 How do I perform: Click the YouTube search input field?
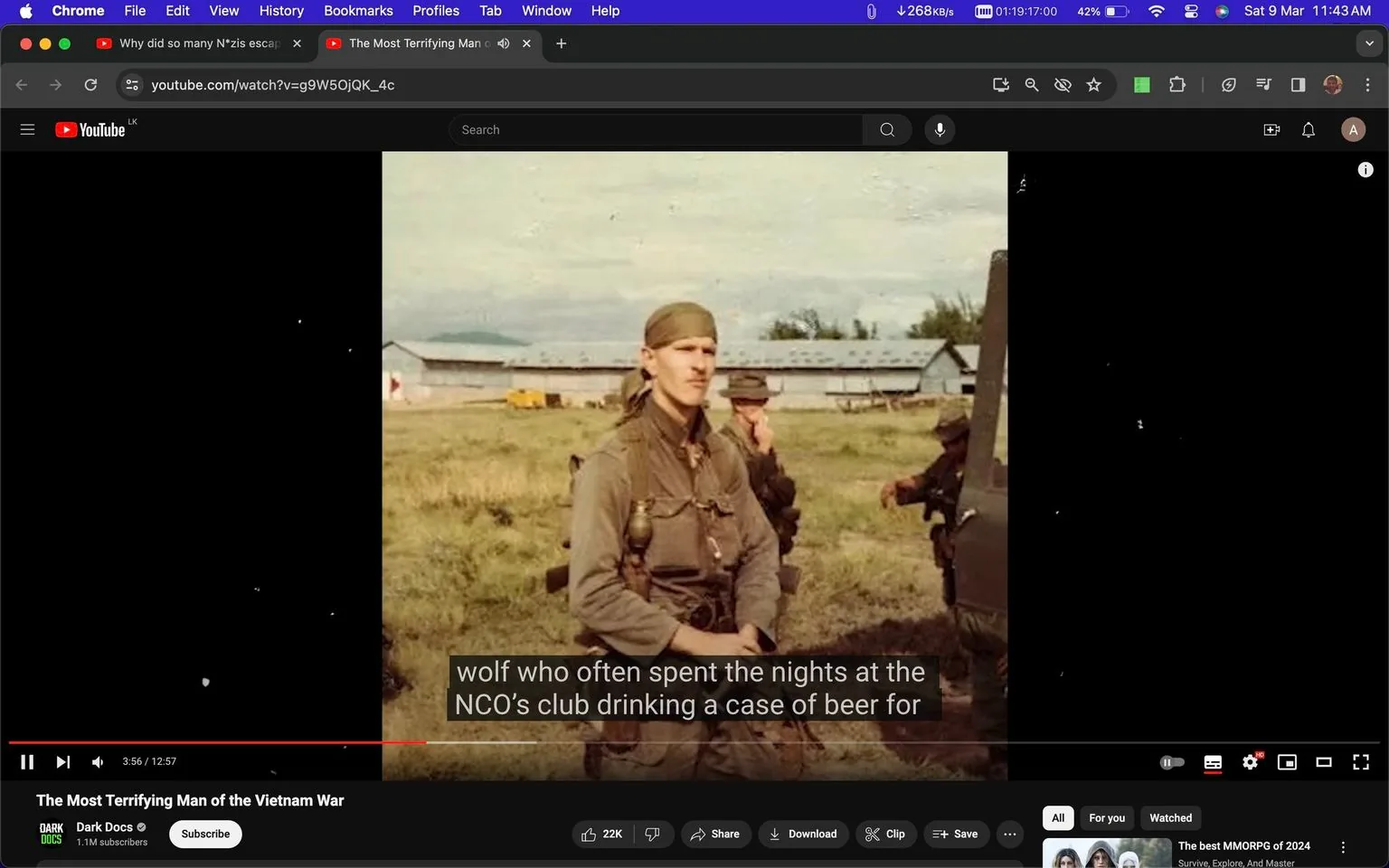click(656, 129)
